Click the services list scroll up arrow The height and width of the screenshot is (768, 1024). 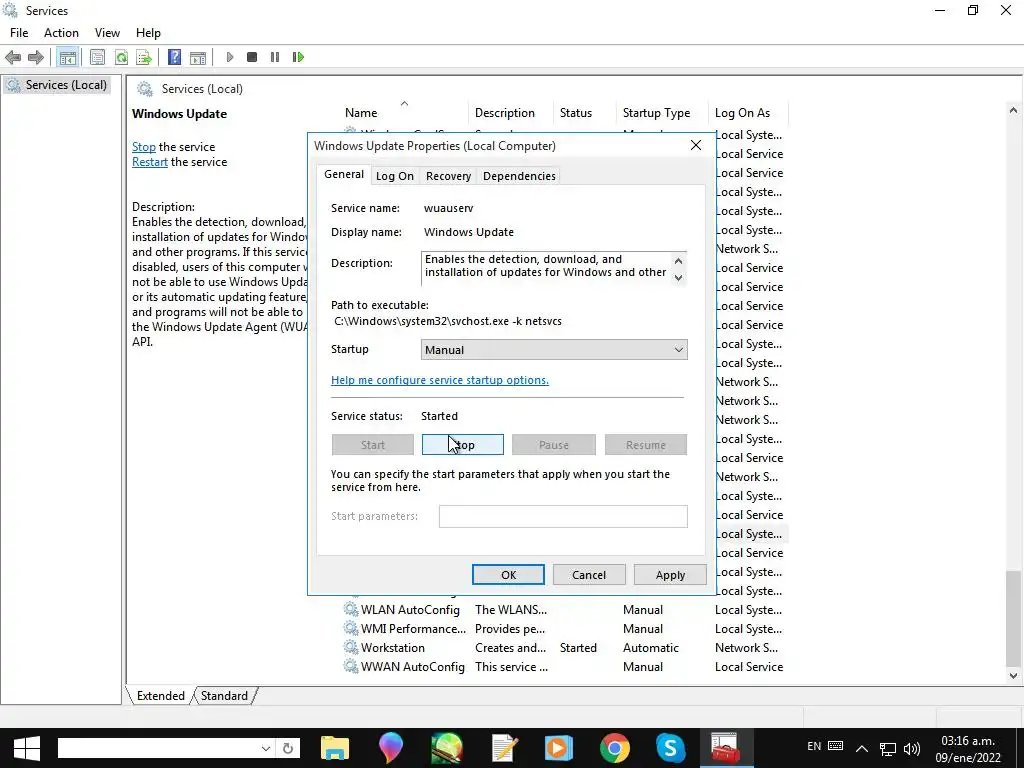point(1013,110)
